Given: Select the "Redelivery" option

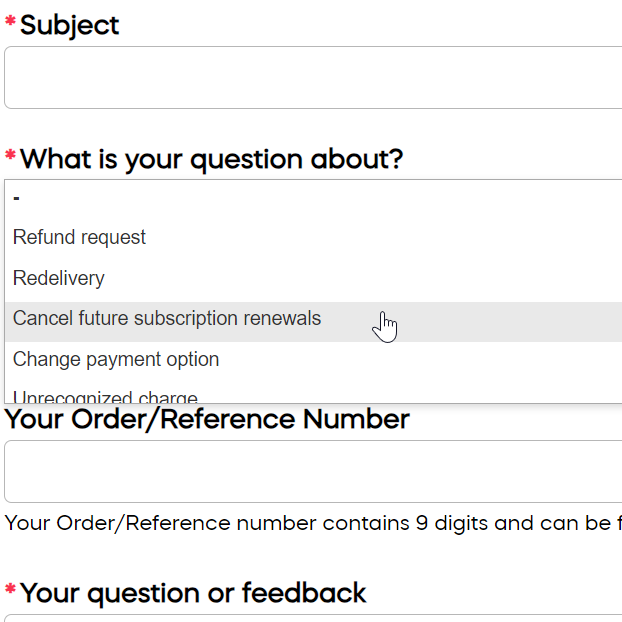Looking at the screenshot, I should click(x=313, y=278).
